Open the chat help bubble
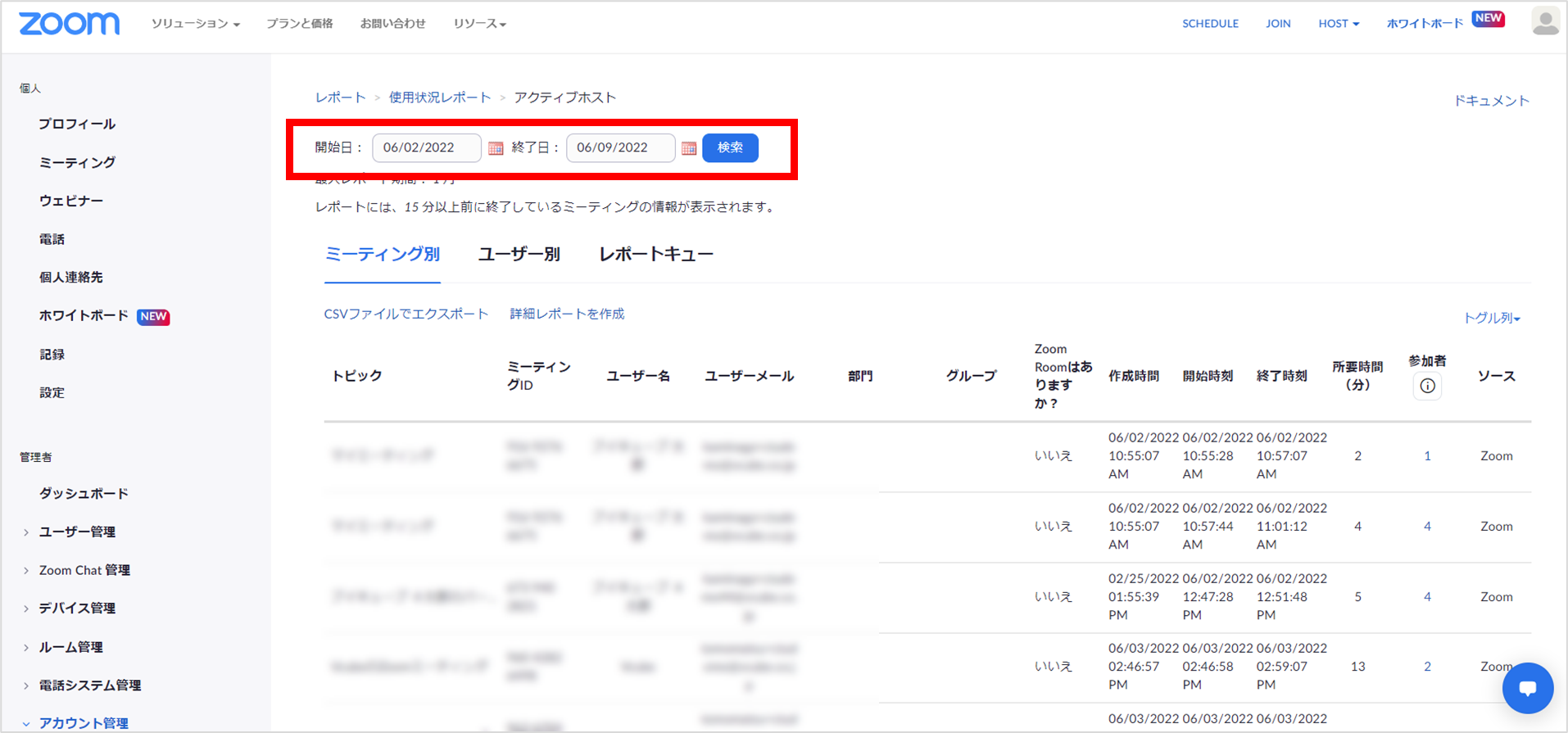 1528,688
